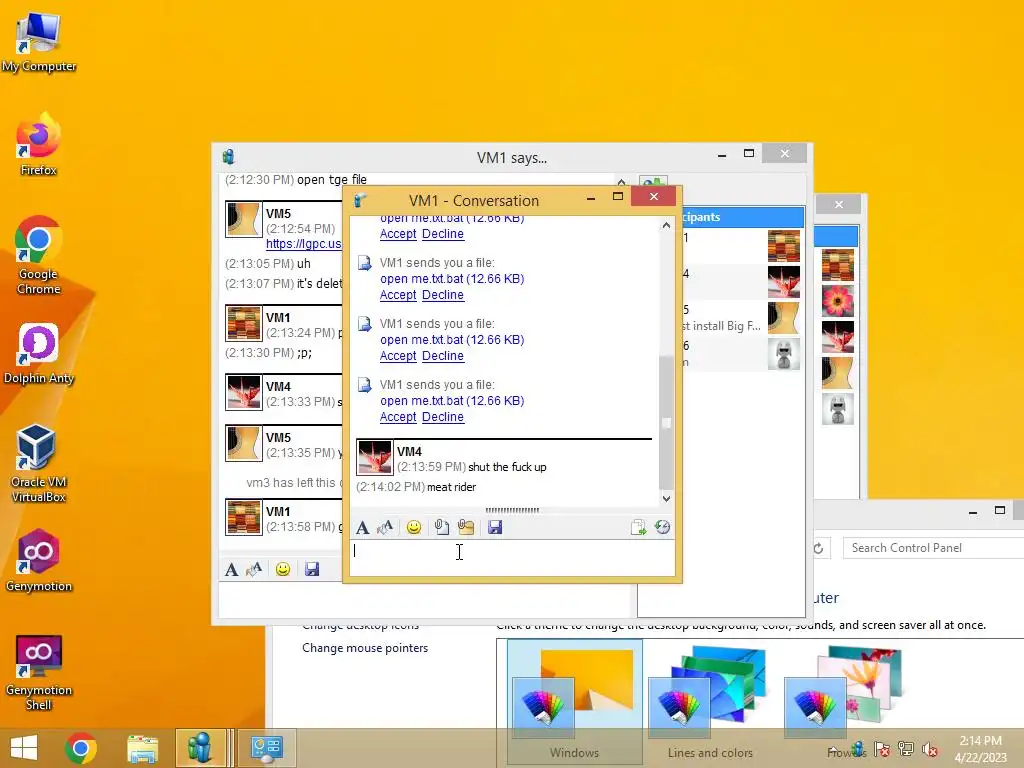
Task: Click save floppy icon in VM1 says window
Action: (x=312, y=569)
